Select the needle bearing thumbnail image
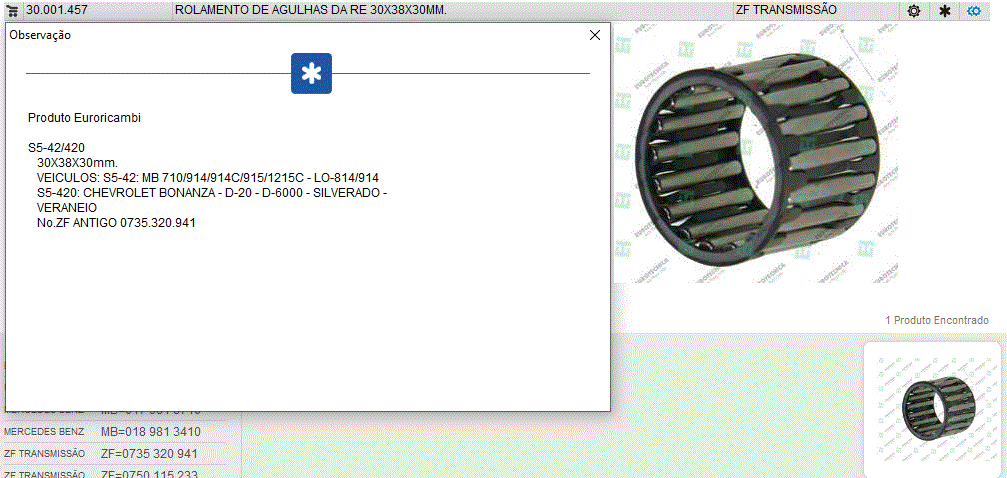1007x478 pixels. click(x=932, y=408)
